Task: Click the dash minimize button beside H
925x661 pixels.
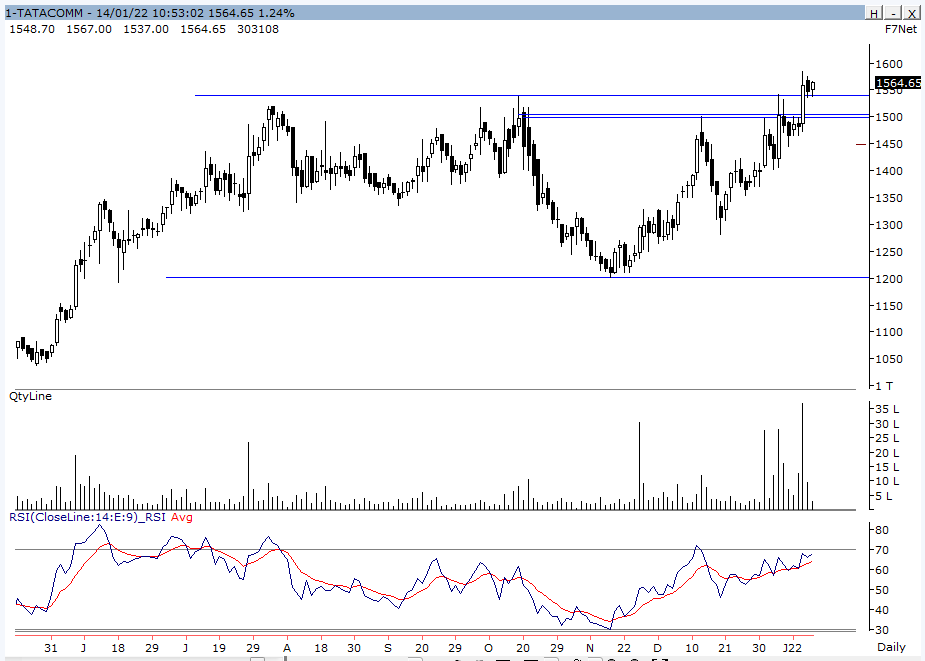Action: pyautogui.click(x=894, y=13)
